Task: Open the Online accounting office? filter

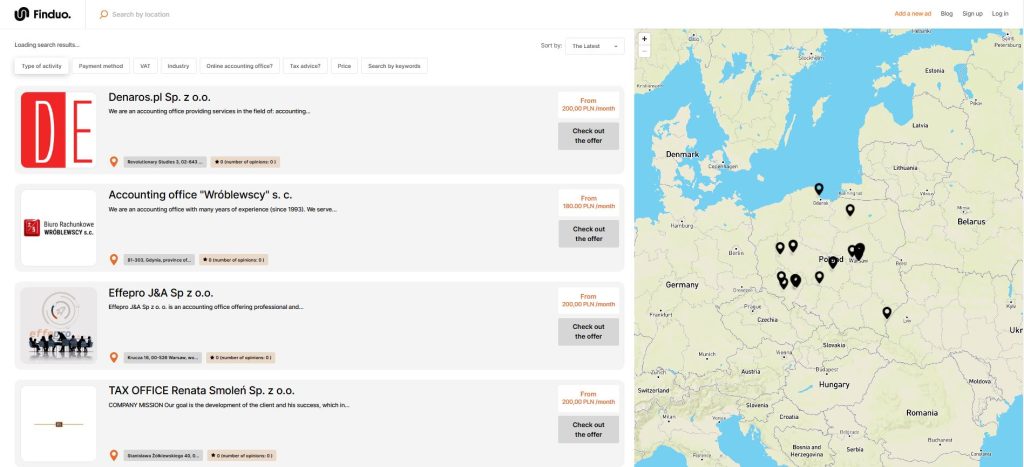Action: (240, 66)
